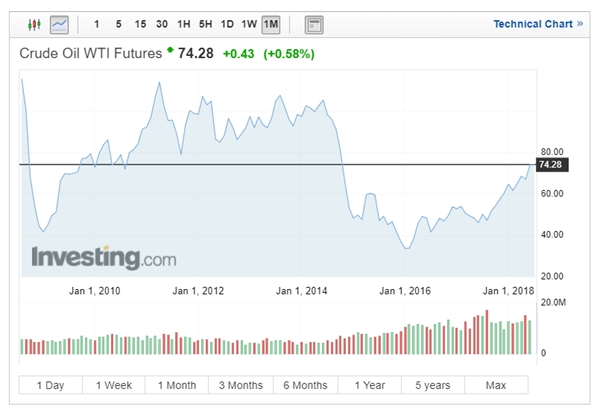The height and width of the screenshot is (418, 600).
Task: Show the 1 Week range
Action: coord(114,385)
